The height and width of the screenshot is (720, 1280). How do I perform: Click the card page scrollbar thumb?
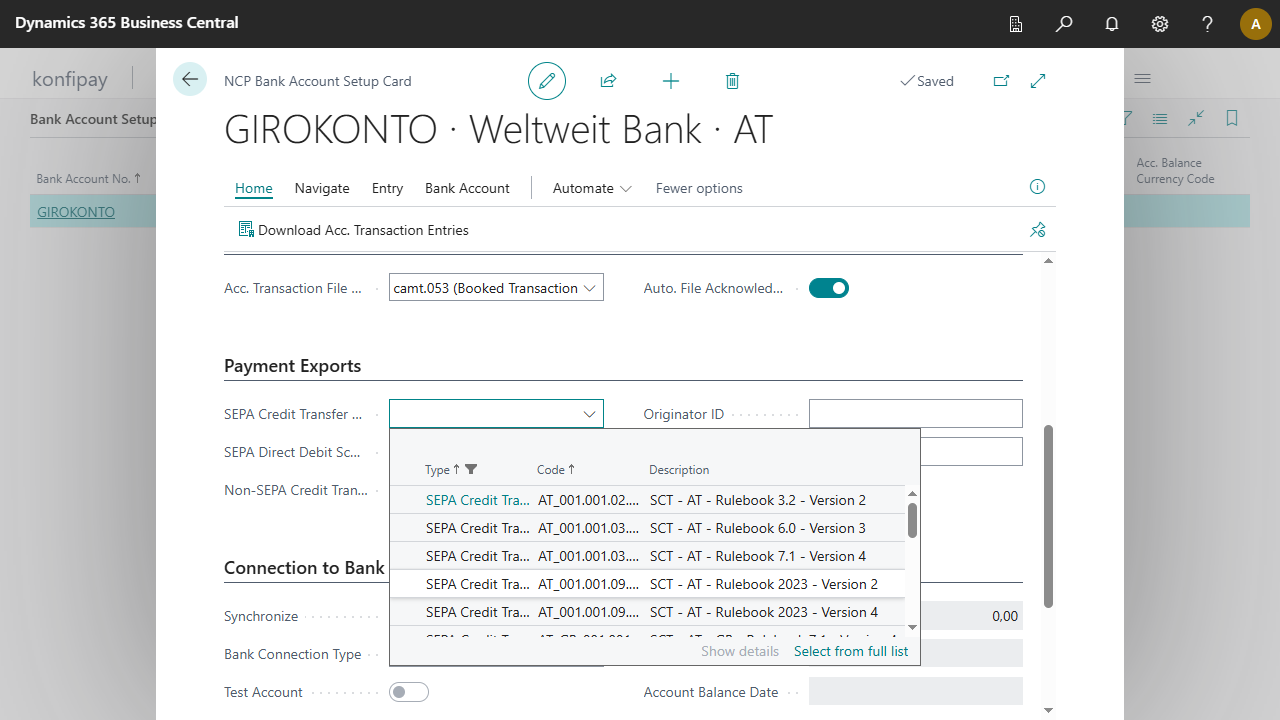click(x=1048, y=516)
